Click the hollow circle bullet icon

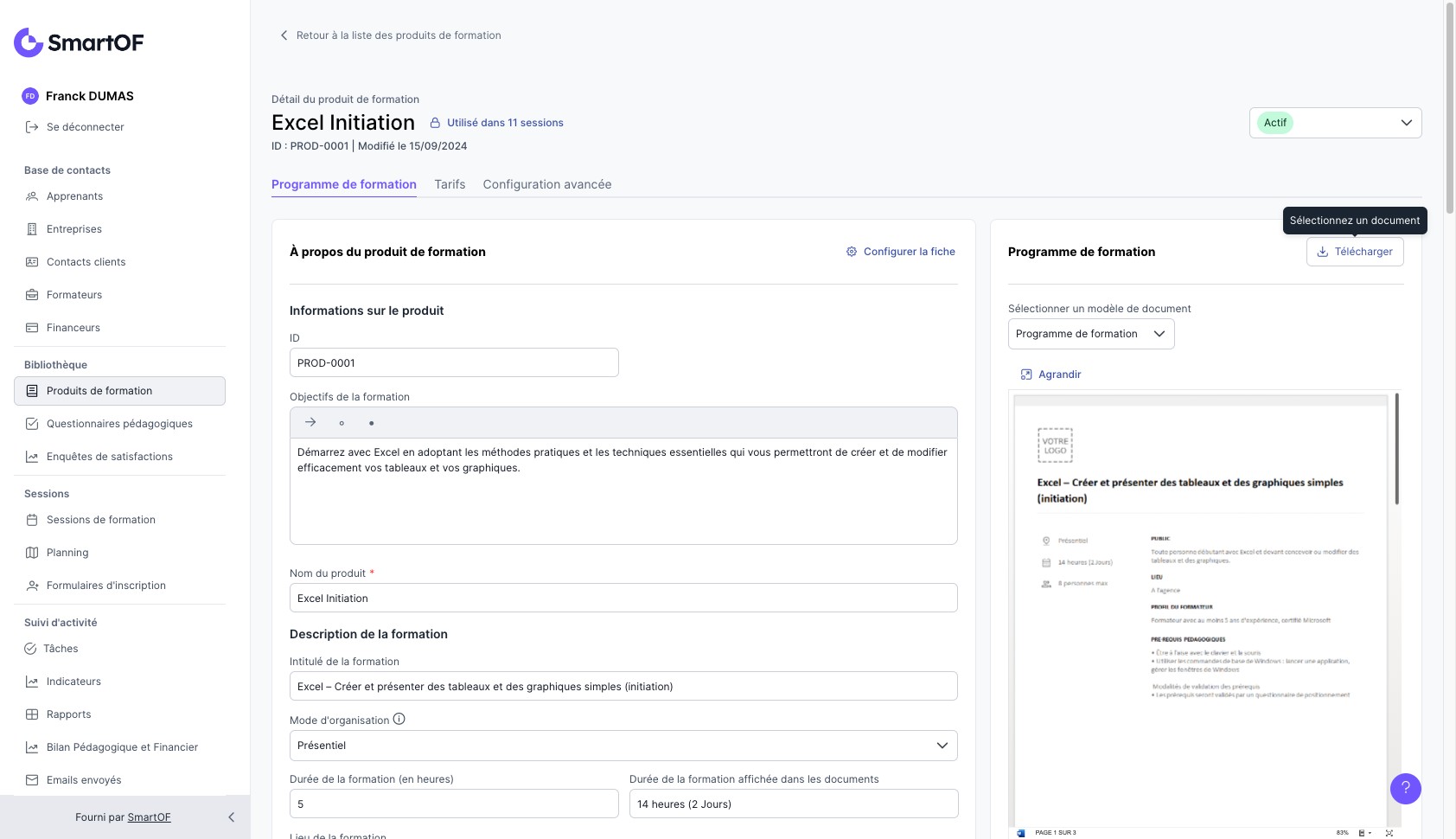[x=342, y=423]
